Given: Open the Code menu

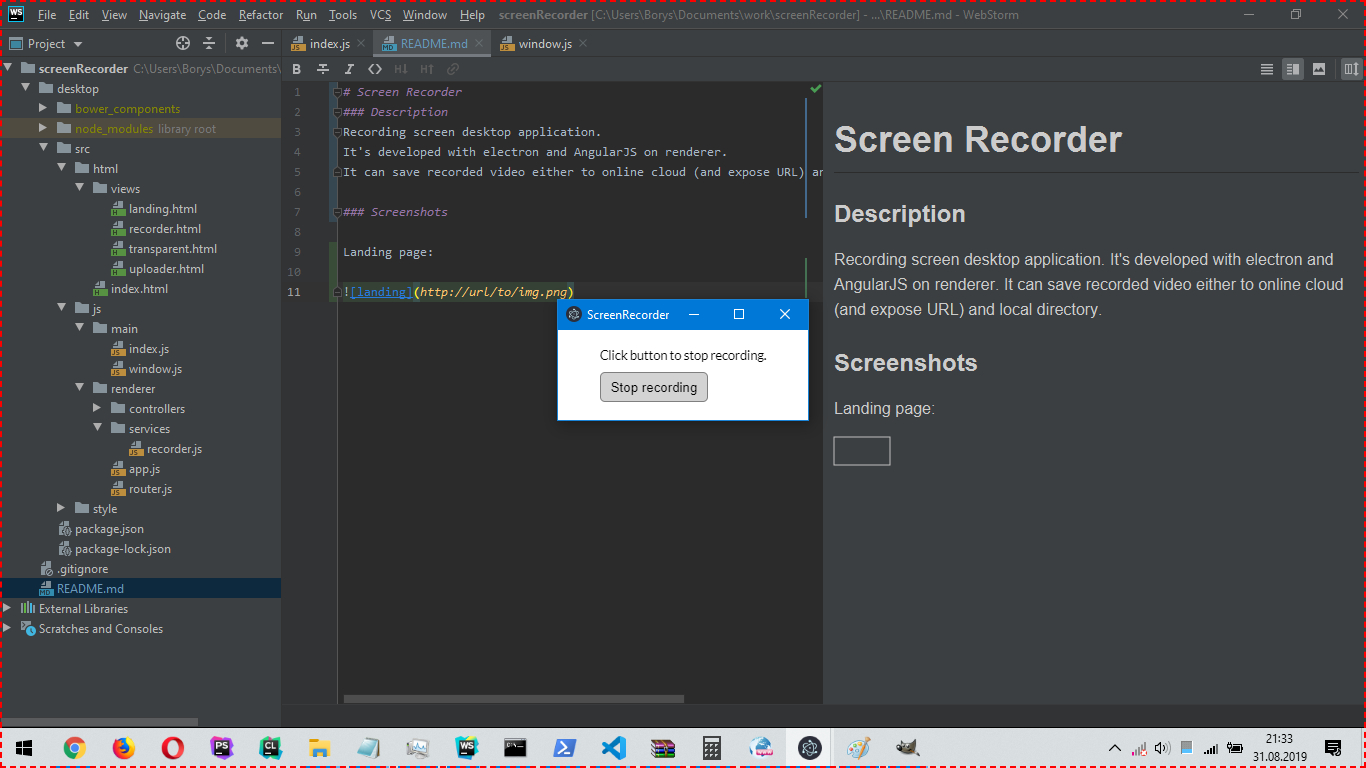Looking at the screenshot, I should click(212, 15).
